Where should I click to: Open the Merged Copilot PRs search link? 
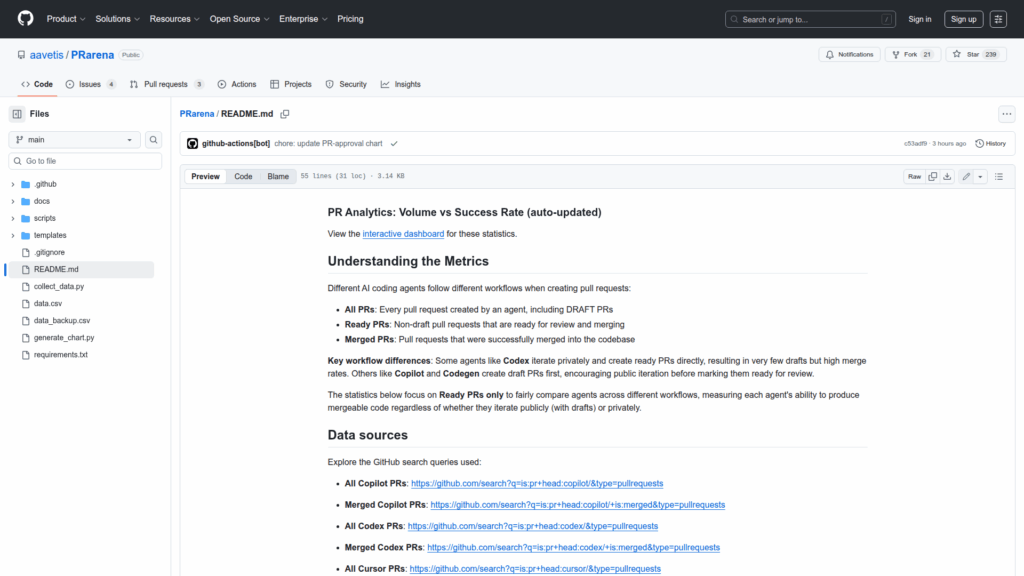point(577,505)
